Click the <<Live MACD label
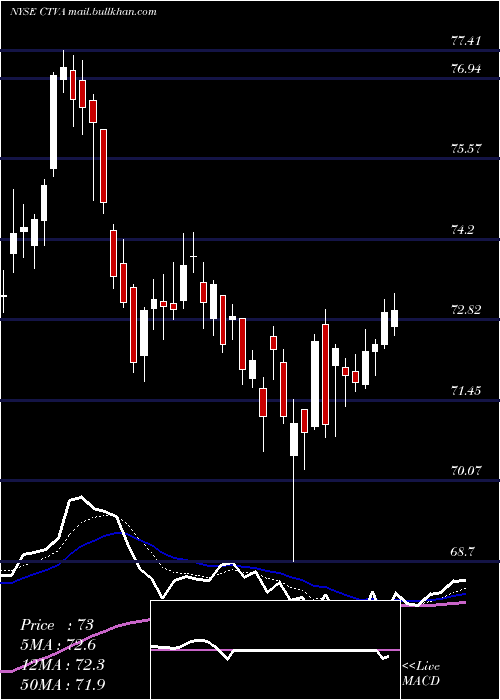This screenshot has width=500, height=700. (x=421, y=673)
